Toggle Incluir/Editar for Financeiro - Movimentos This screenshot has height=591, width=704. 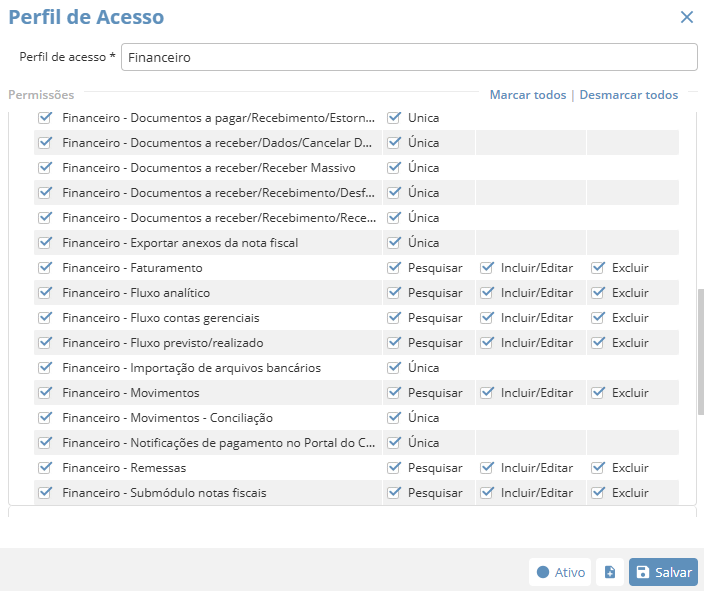click(487, 393)
